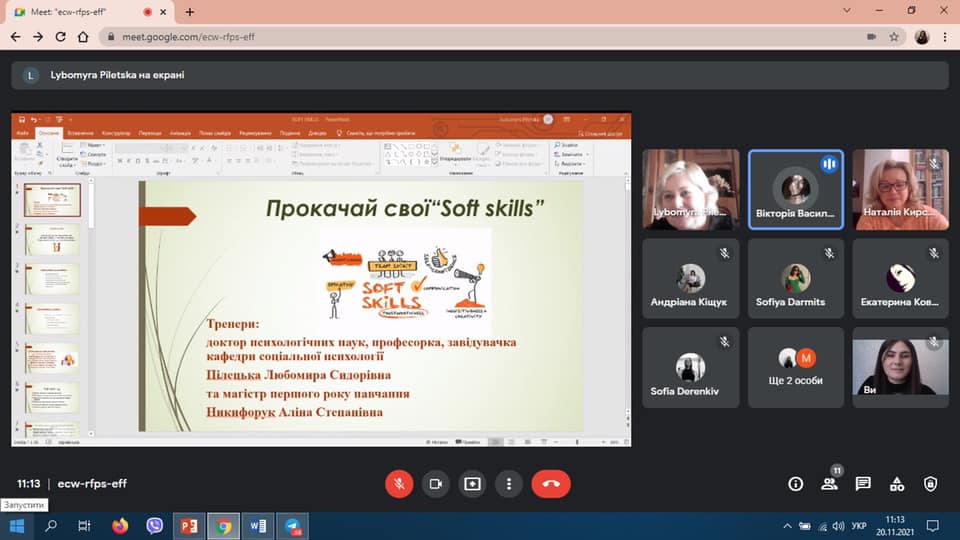The width and height of the screenshot is (960, 540).
Task: Open the three-dot more options menu in Meet
Action: (509, 484)
